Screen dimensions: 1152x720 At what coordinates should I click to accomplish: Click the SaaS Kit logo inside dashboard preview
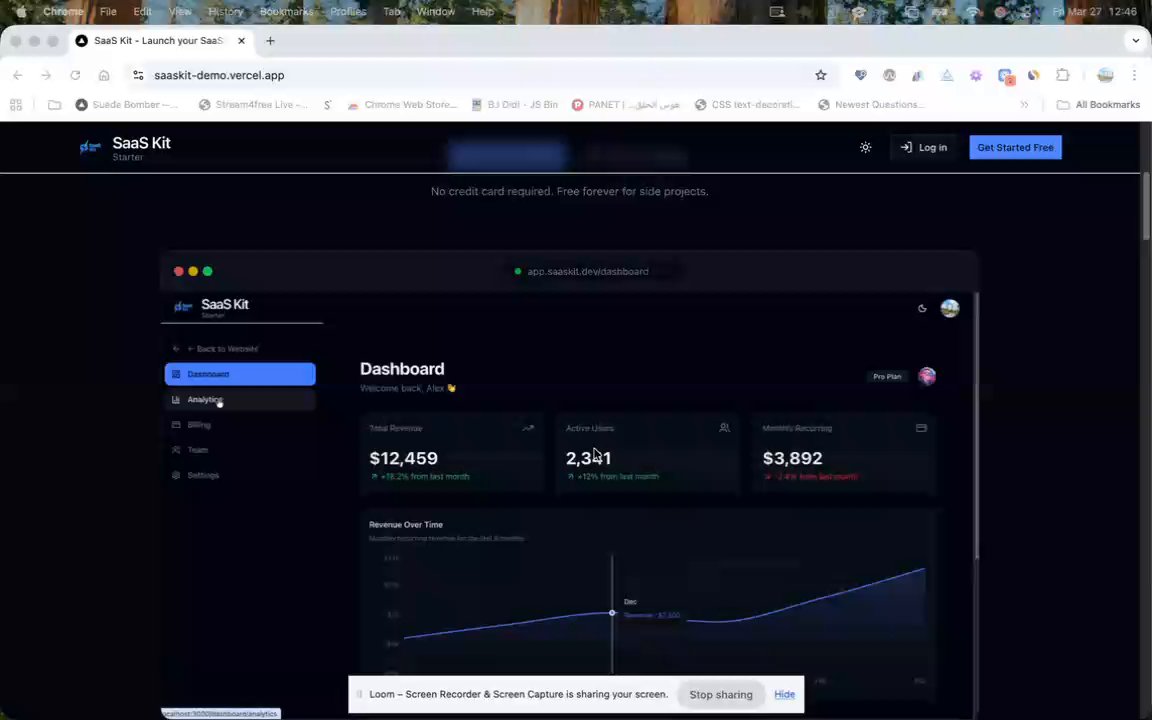tap(212, 307)
